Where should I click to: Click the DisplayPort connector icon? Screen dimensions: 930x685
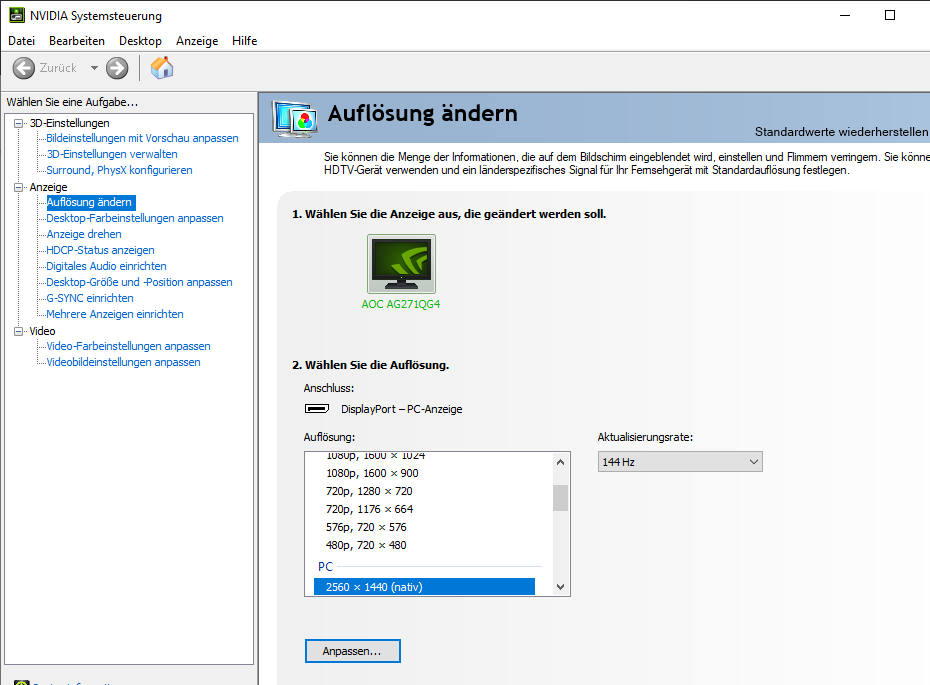(317, 409)
